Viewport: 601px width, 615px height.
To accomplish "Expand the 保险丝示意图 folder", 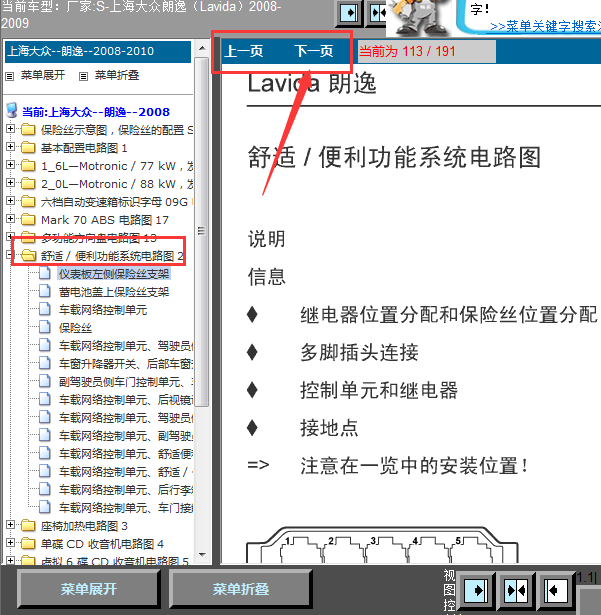I will pyautogui.click(x=11, y=128).
